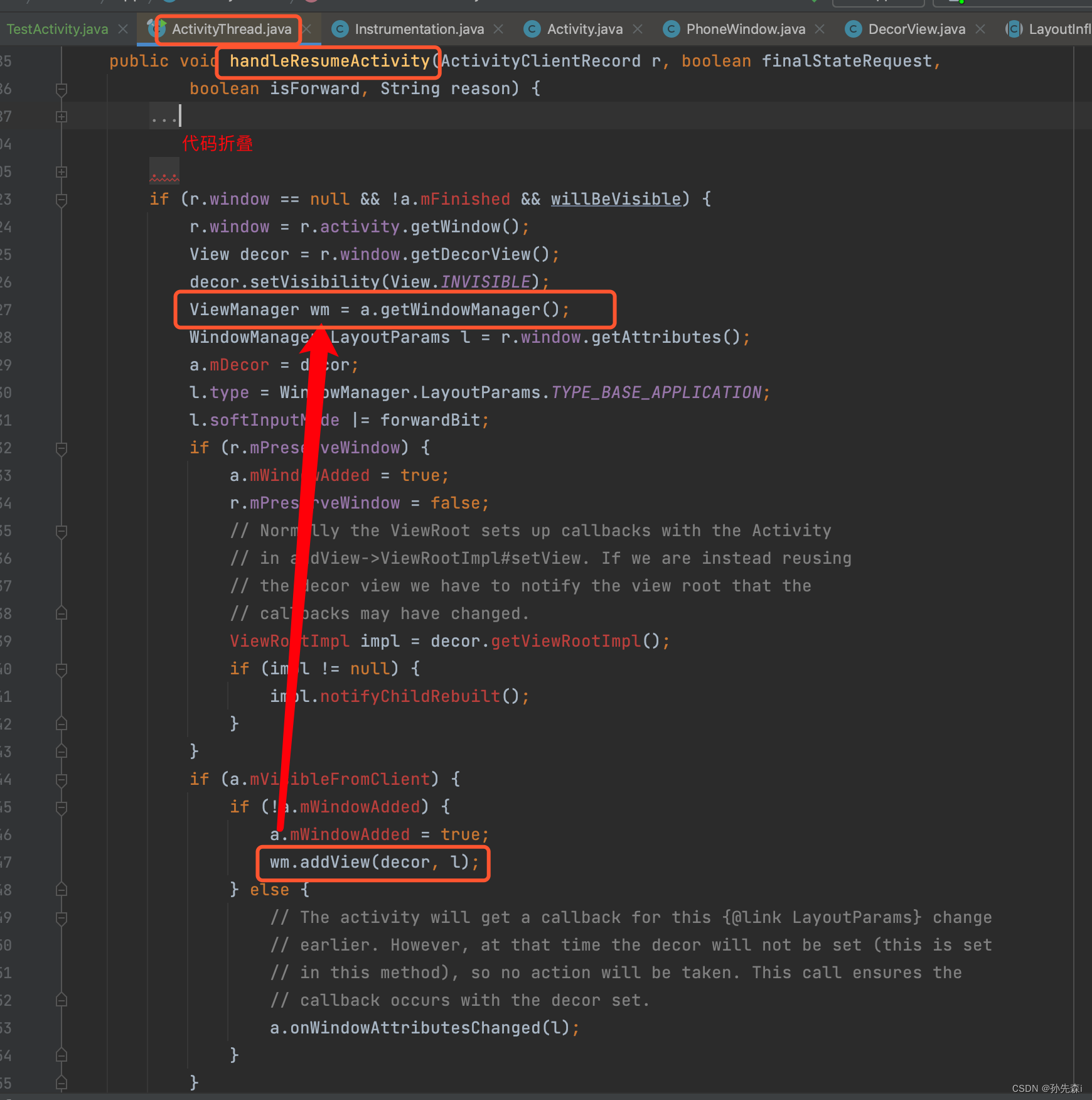Image resolution: width=1092 pixels, height=1100 pixels.
Task: Collapse the 'if (a.mVisibleFromClient) {' fold marker
Action: pos(62,780)
